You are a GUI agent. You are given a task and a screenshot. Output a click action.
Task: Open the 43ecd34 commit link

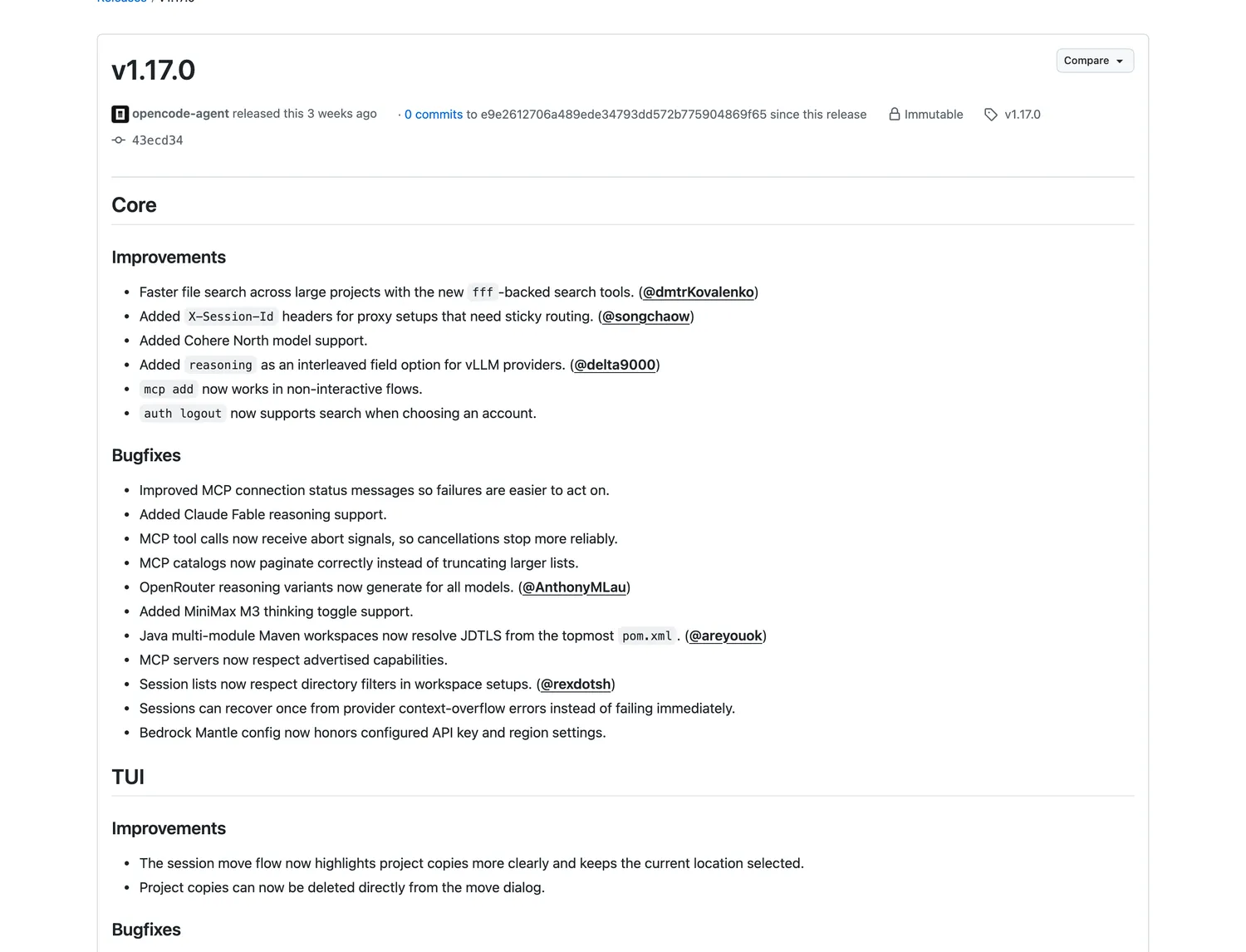(x=157, y=140)
